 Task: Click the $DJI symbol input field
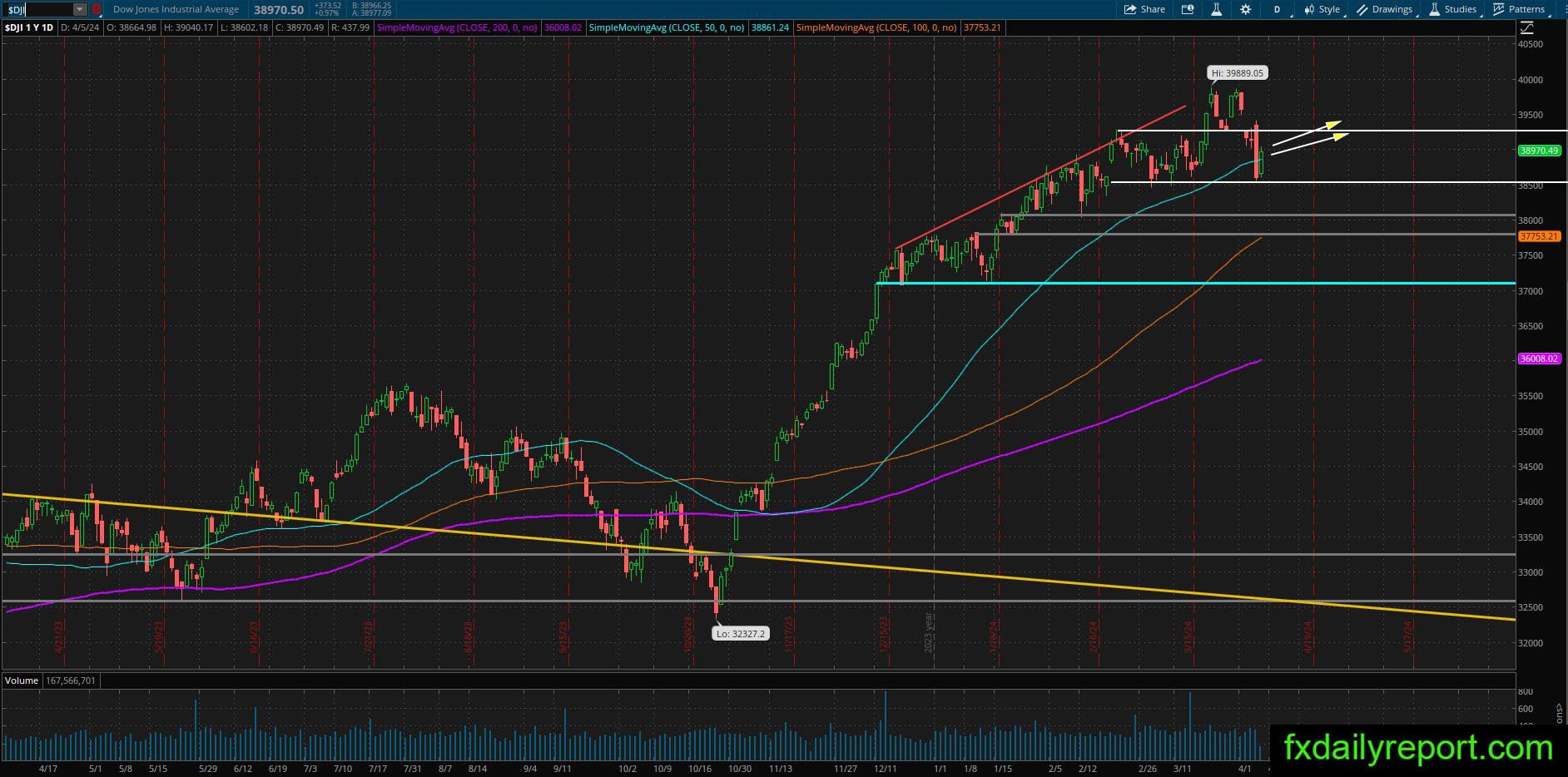(x=37, y=9)
